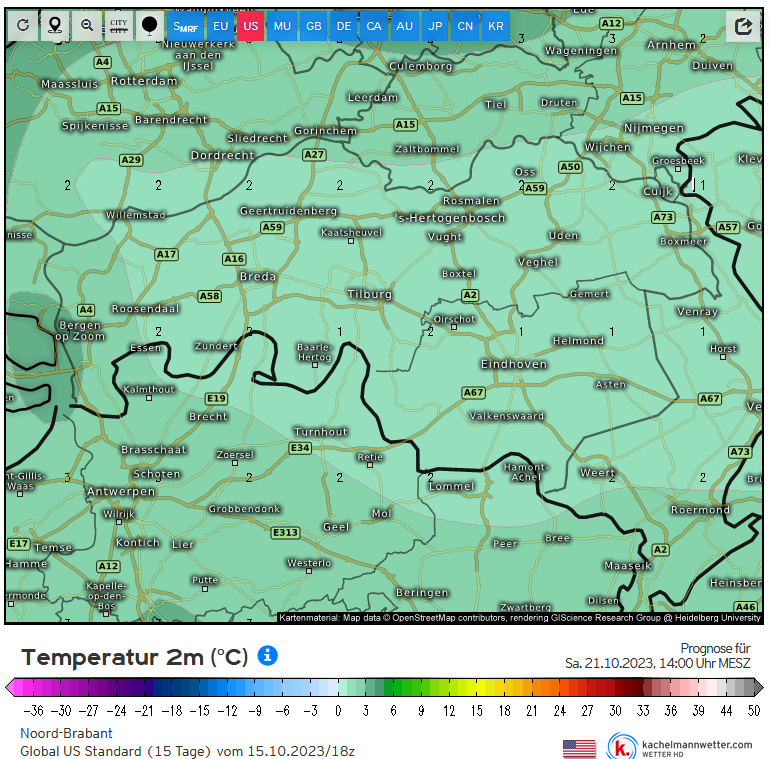The height and width of the screenshot is (759, 770).
Task: Click Brasschaat label on the map
Action: 154,450
